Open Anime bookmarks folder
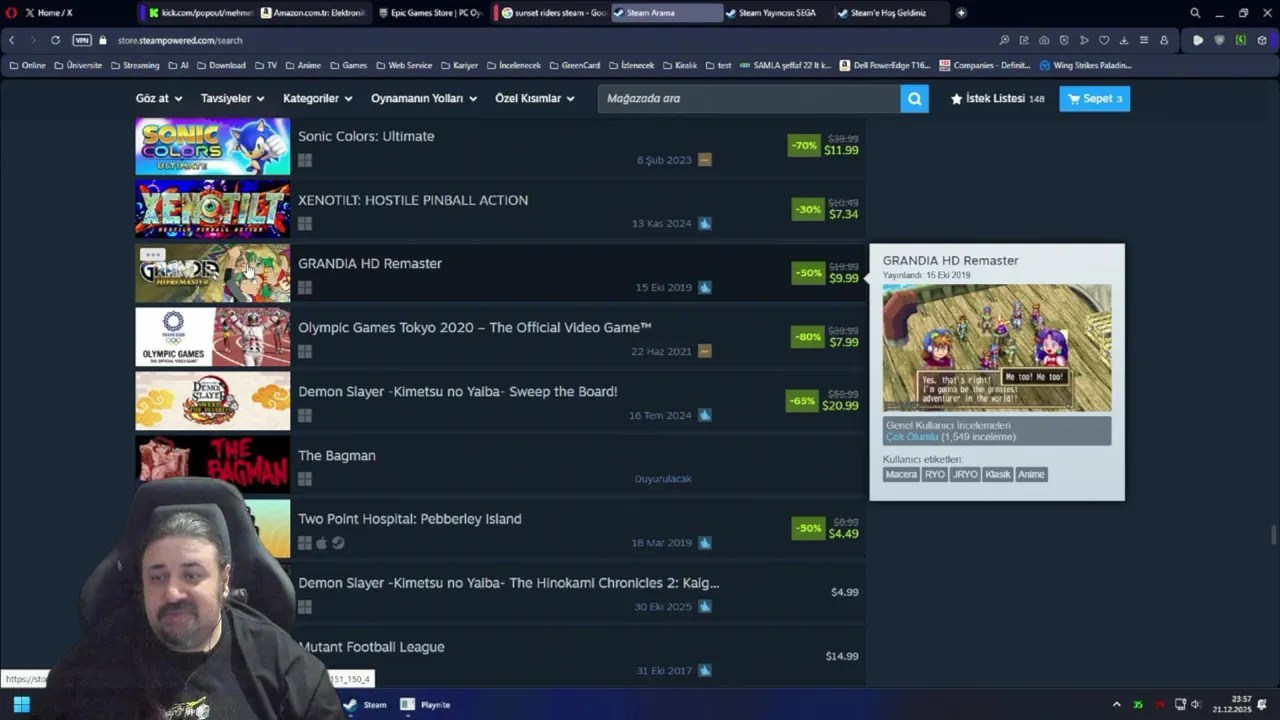 (303, 65)
